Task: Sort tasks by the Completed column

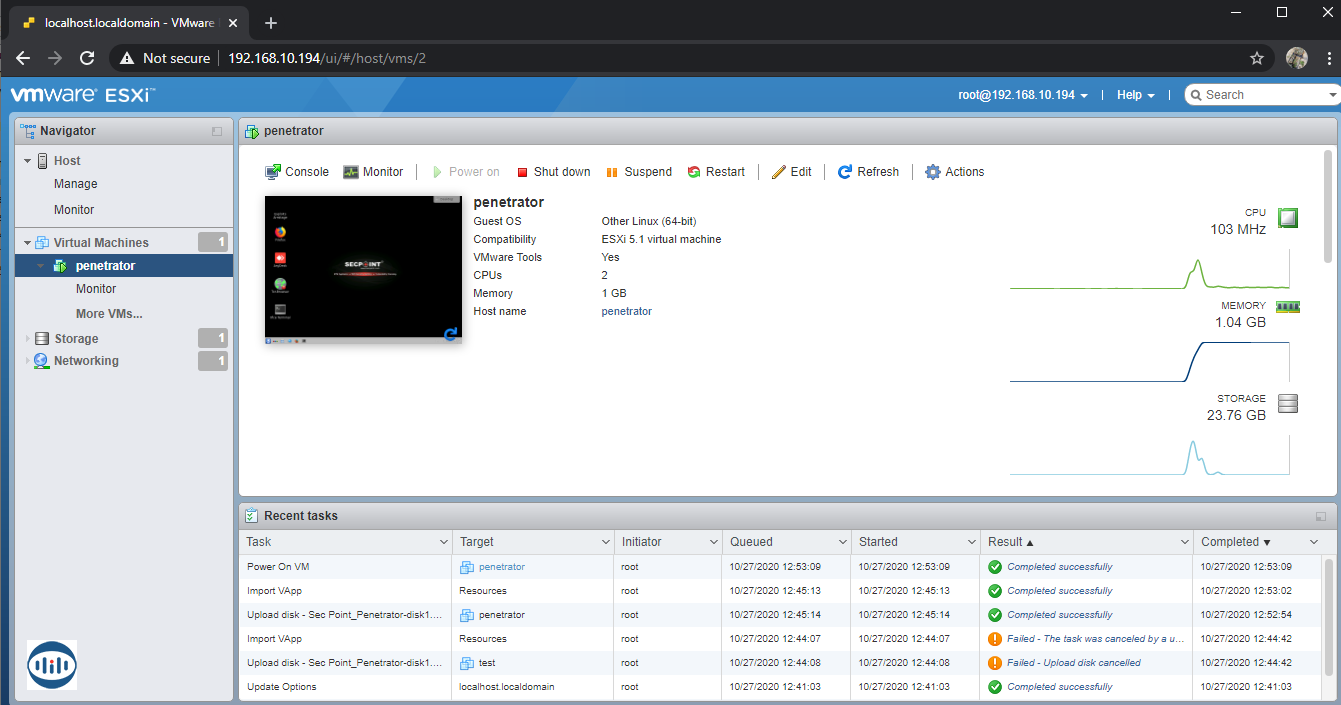Action: tap(1235, 542)
